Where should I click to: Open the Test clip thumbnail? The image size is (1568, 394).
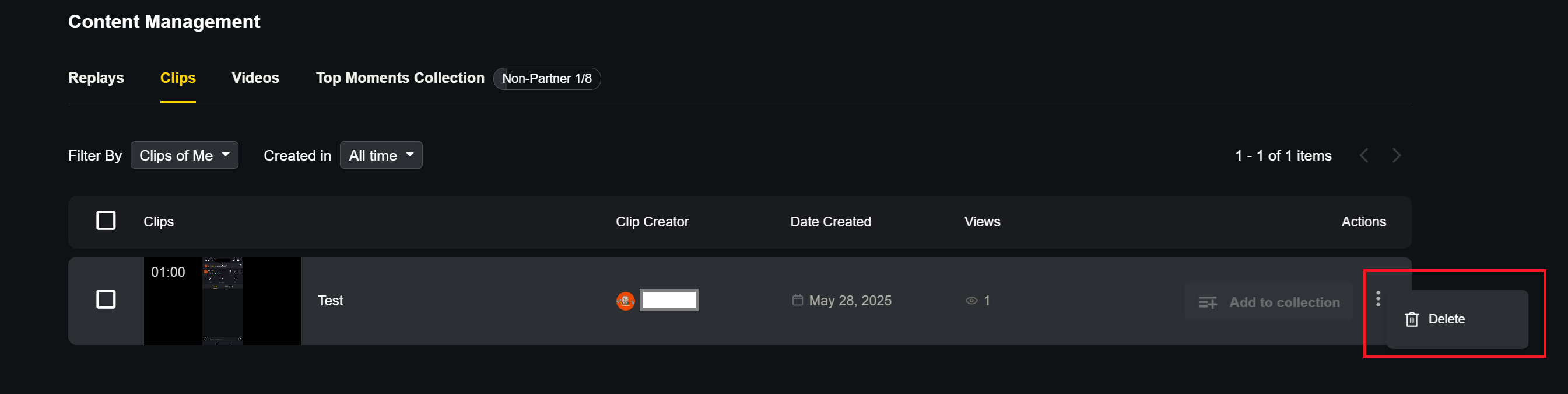click(x=222, y=301)
